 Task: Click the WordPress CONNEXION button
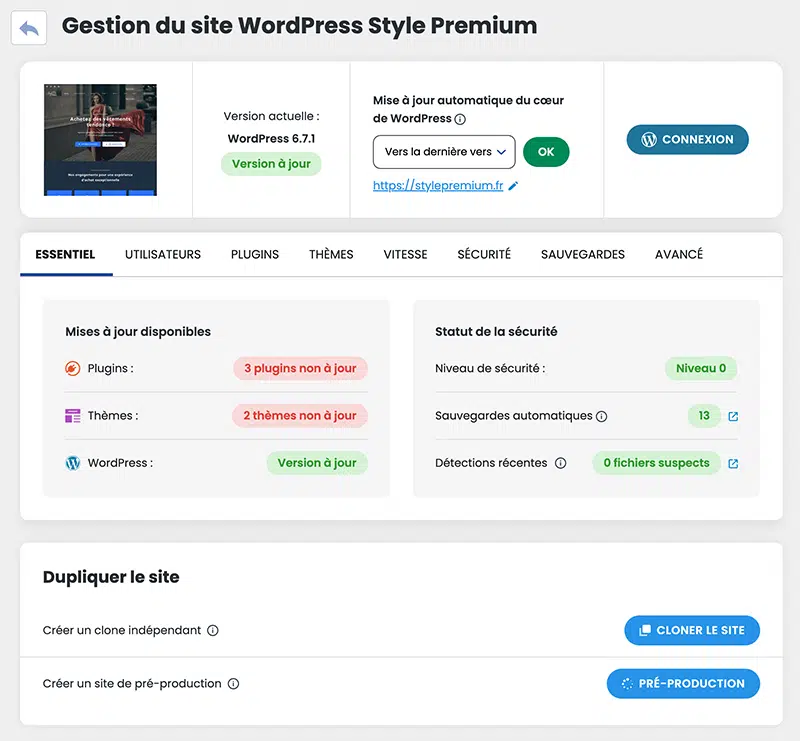(687, 140)
